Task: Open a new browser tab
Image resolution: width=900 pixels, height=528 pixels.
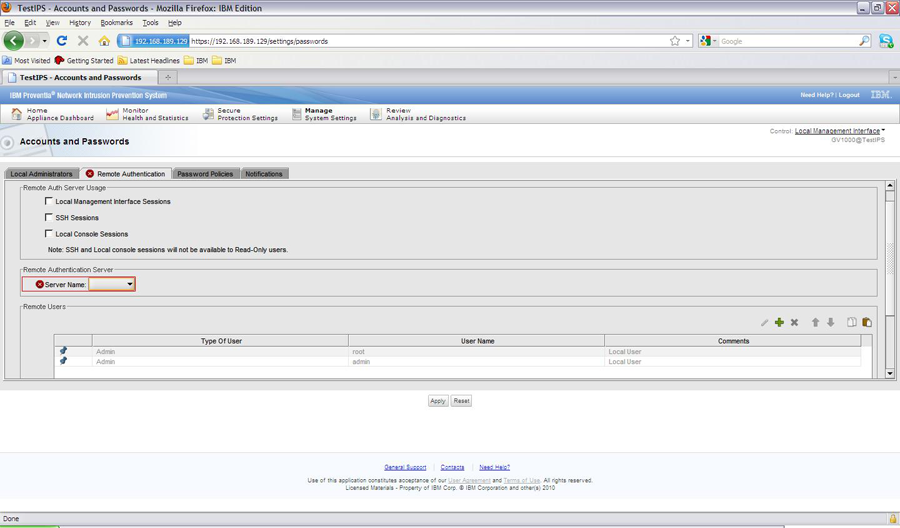Action: [168, 77]
